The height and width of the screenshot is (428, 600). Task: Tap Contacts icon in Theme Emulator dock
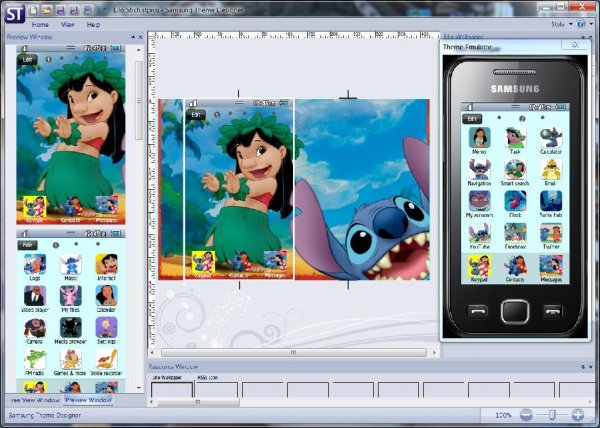point(515,268)
